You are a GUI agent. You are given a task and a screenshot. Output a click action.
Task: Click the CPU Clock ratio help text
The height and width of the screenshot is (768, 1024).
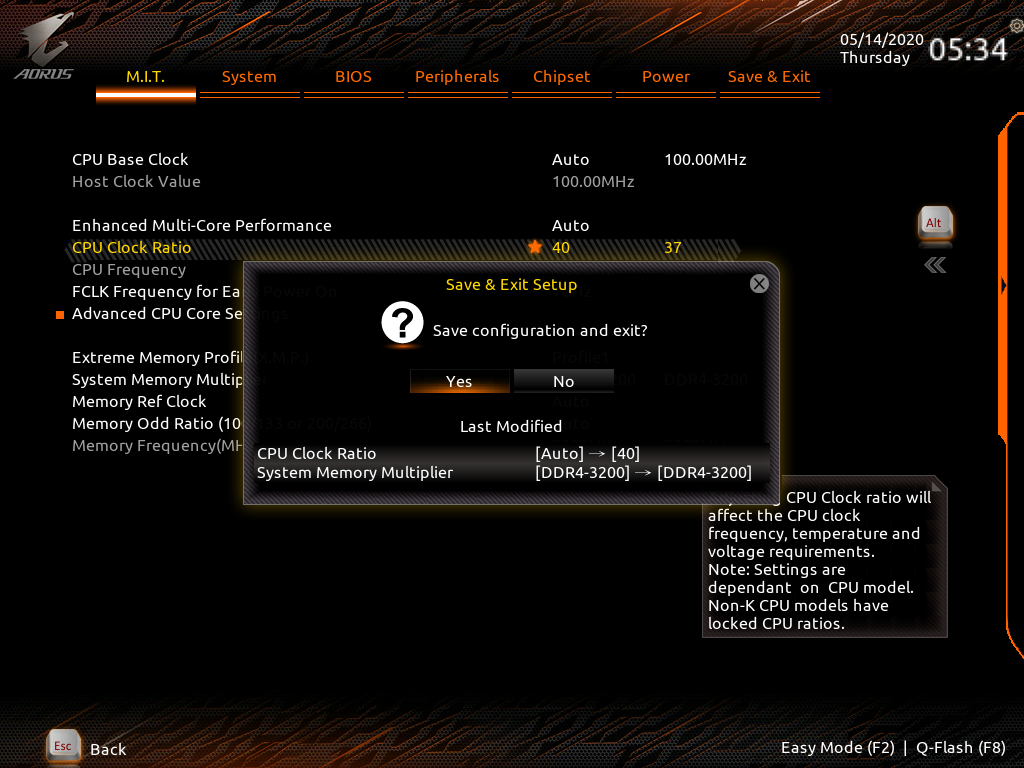coord(820,560)
